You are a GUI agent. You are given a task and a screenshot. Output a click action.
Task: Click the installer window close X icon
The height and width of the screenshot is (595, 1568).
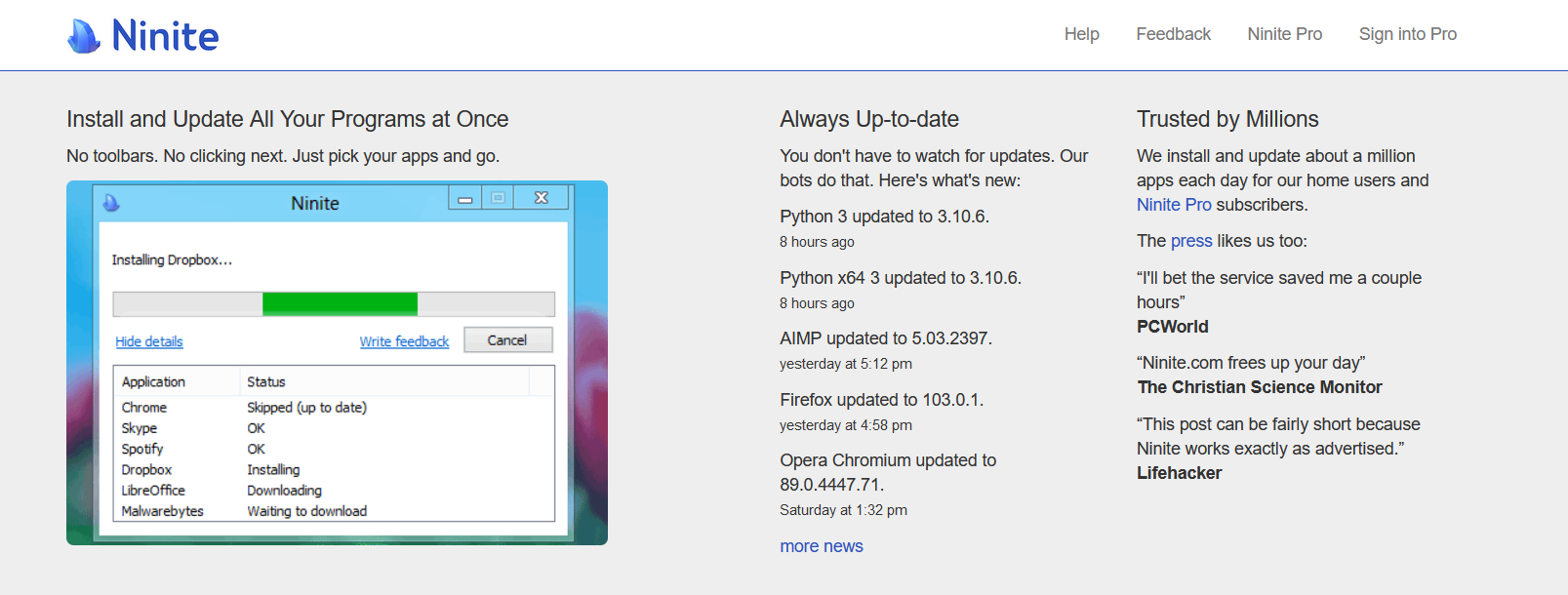tap(542, 198)
